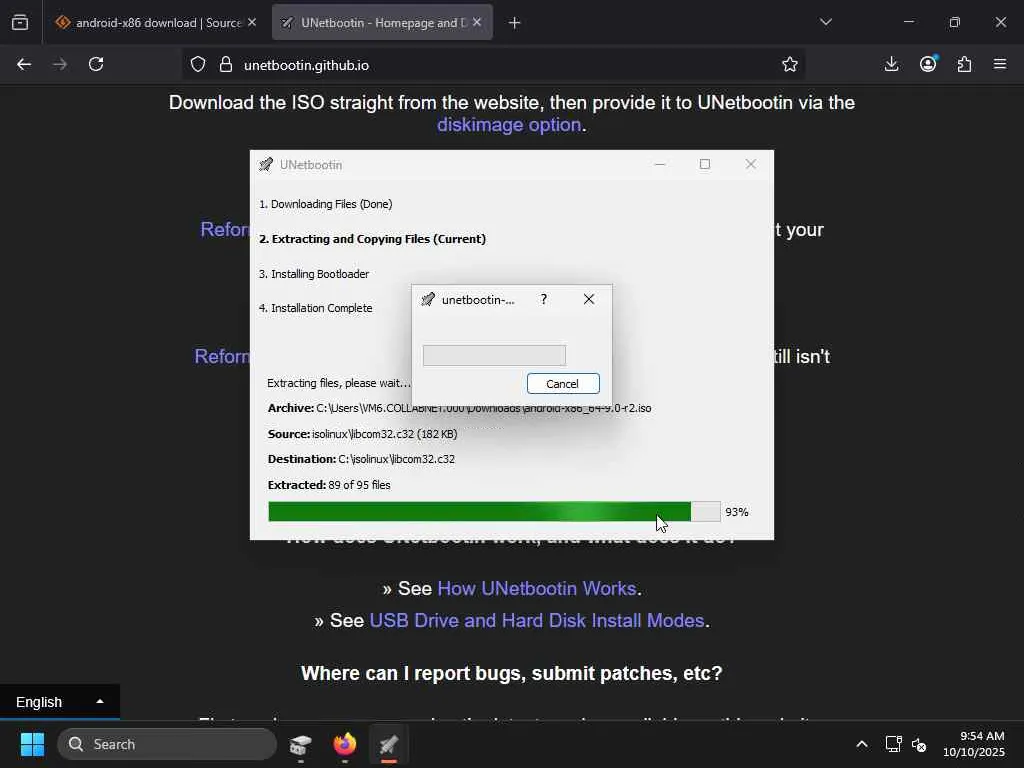The image size is (1024, 768).
Task: Click the Destination C:\isolinux\libcom32.c32 text
Action: tap(361, 459)
